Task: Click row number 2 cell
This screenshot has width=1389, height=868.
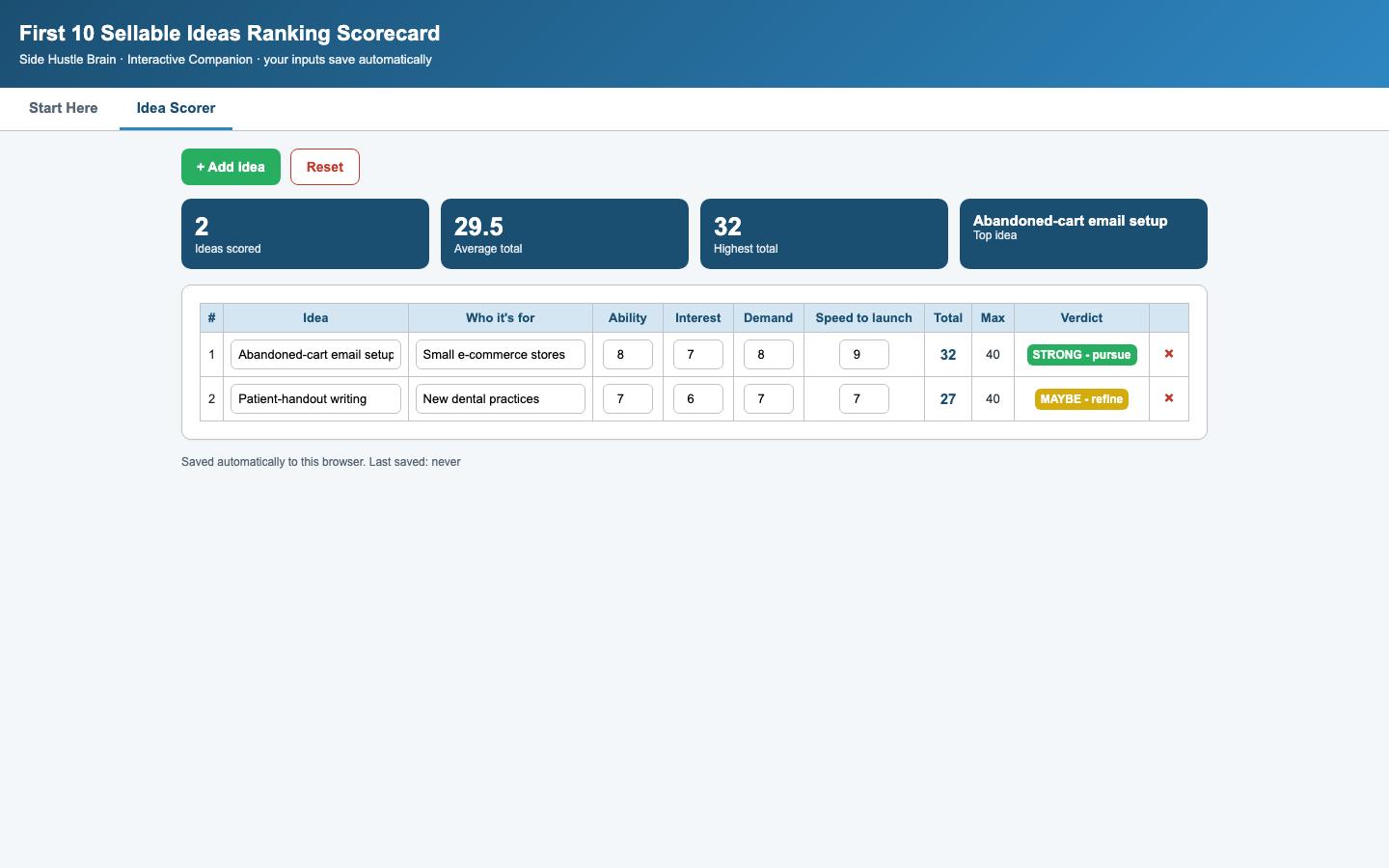Action: (x=211, y=399)
